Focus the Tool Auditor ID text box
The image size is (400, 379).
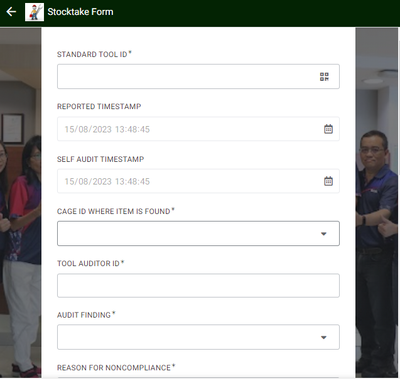(198, 286)
